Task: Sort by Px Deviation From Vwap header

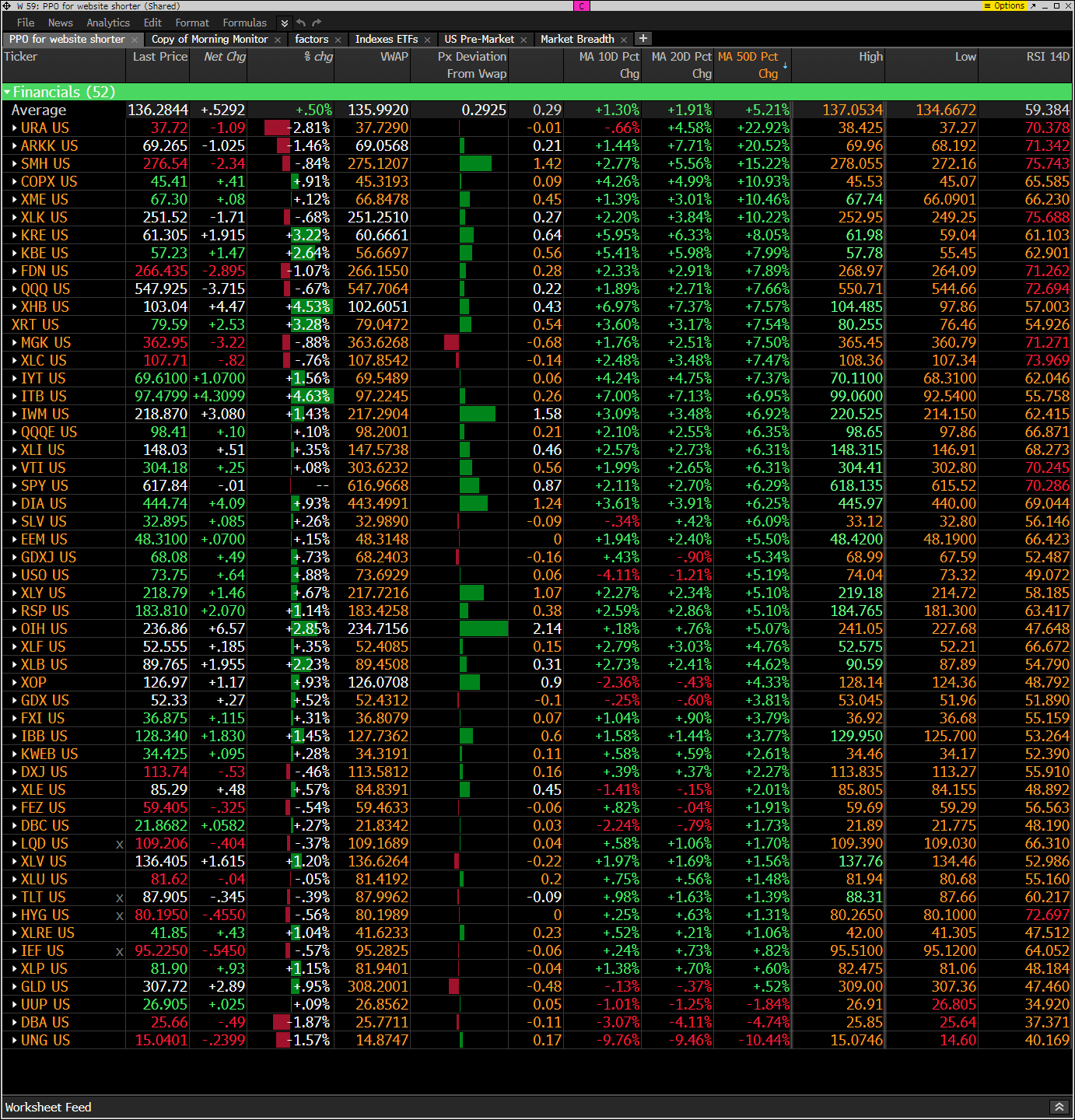Action: click(x=460, y=65)
